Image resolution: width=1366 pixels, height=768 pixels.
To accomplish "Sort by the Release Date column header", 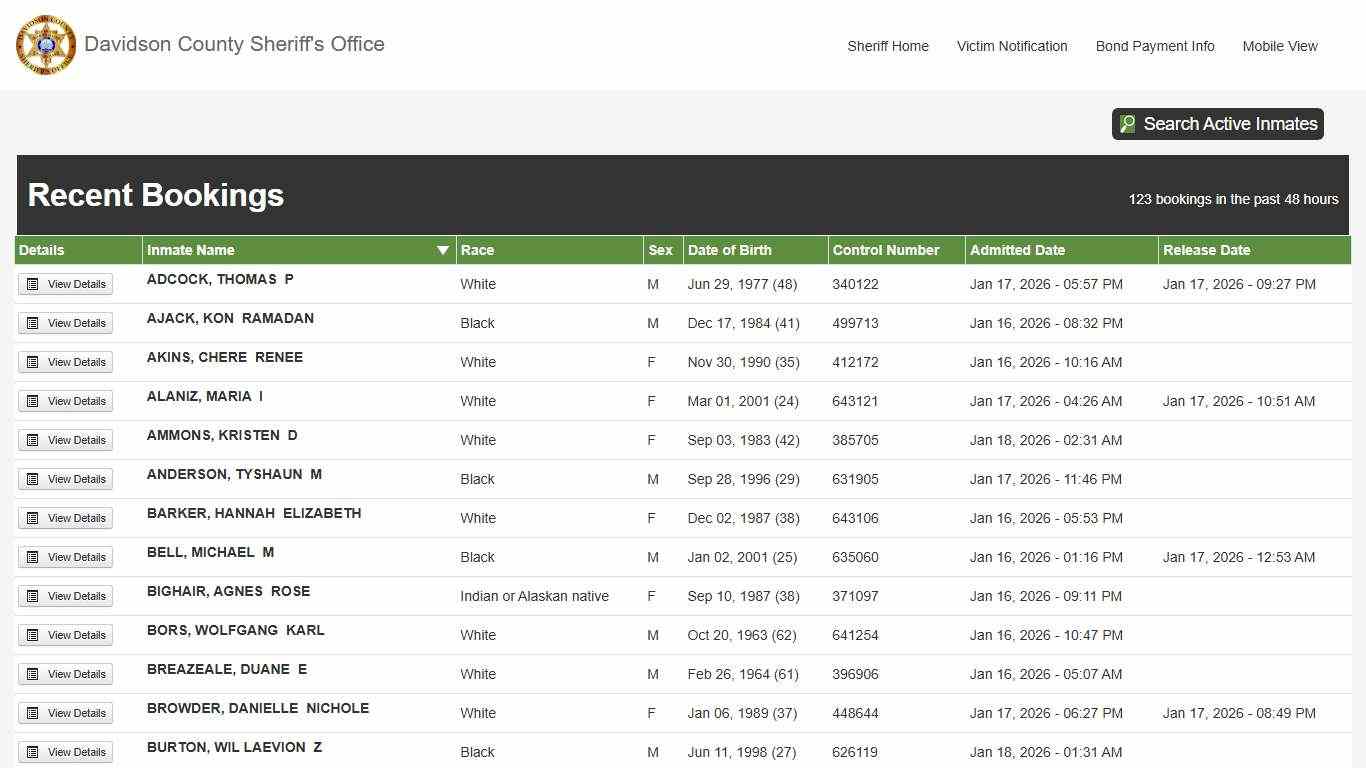I will 1206,250.
